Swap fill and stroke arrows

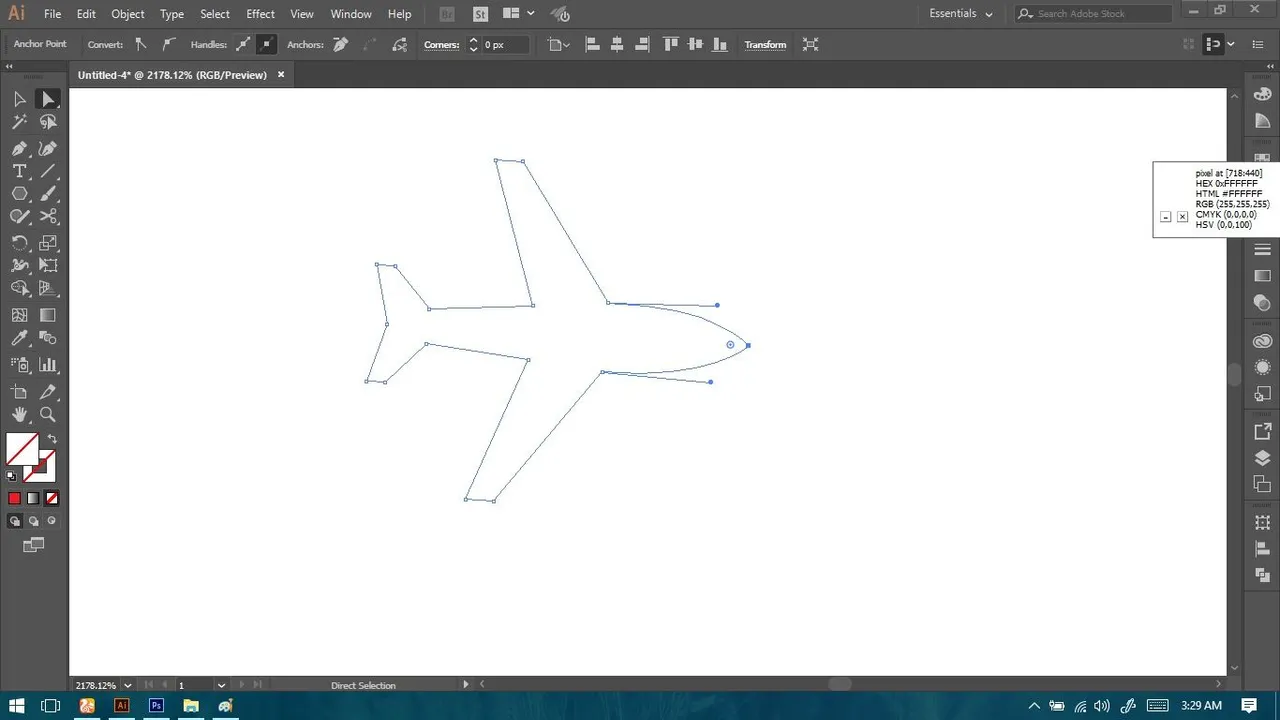click(x=52, y=439)
